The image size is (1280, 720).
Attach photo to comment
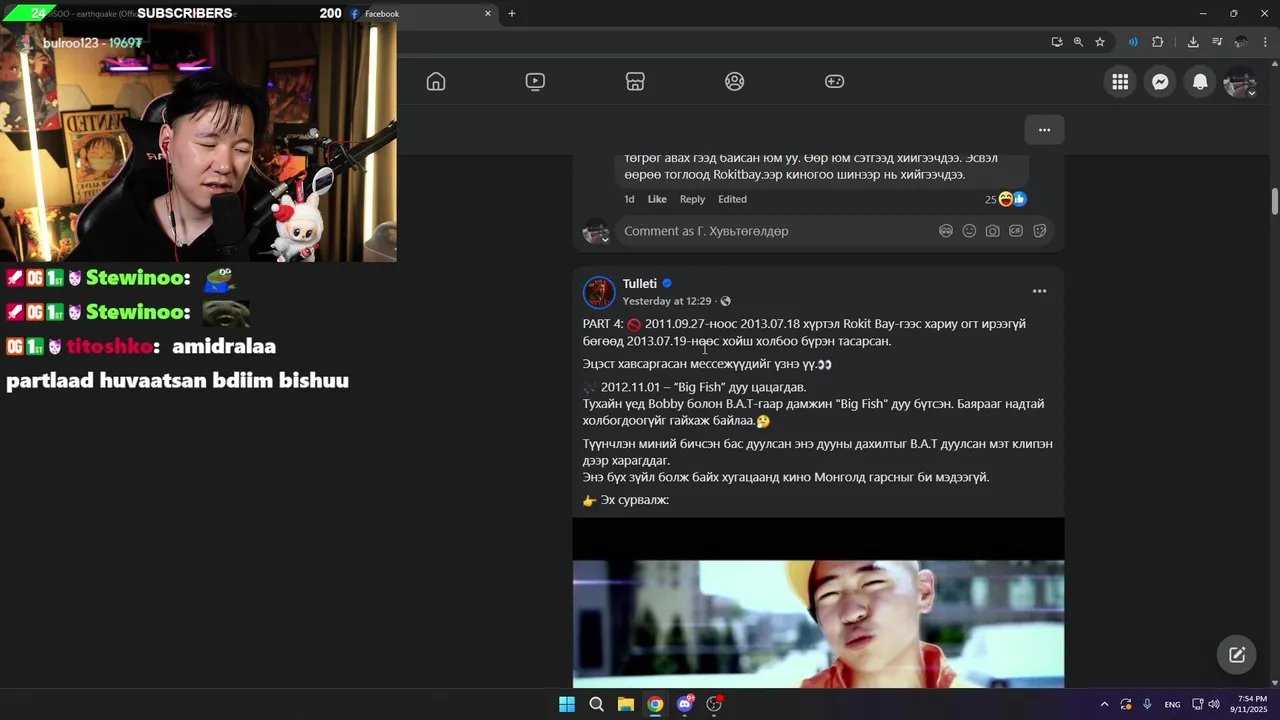992,231
